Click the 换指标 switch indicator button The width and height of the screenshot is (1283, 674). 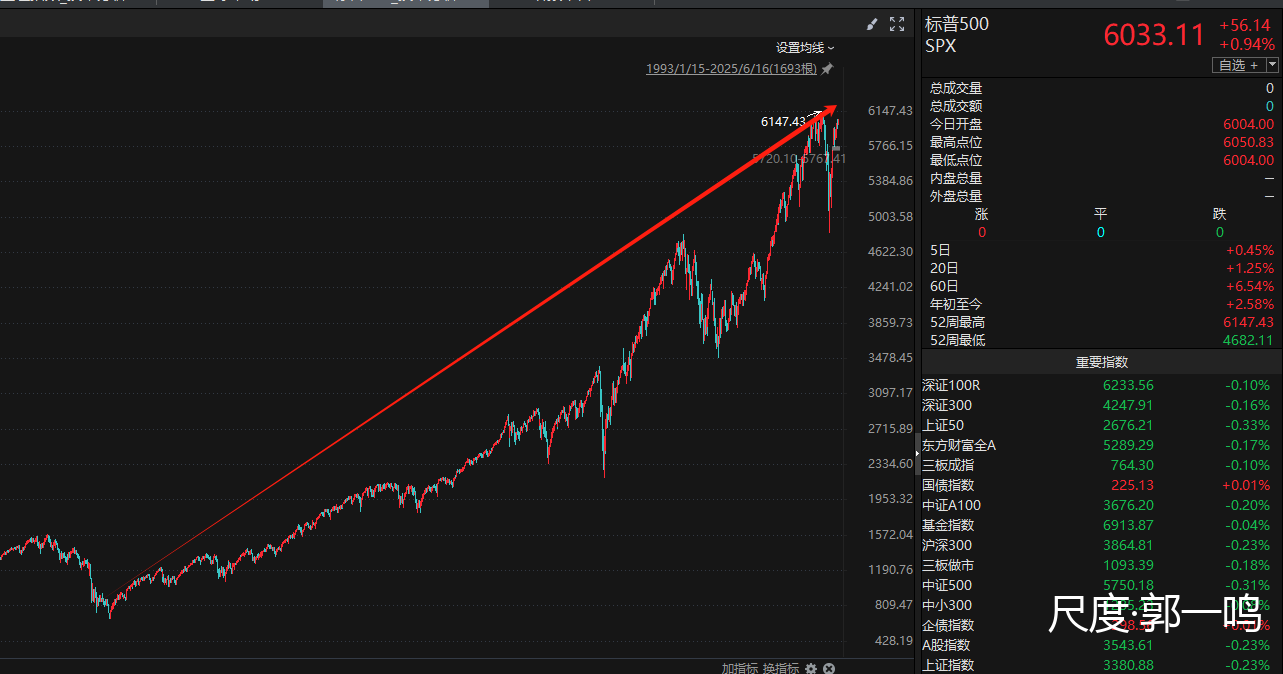[781, 667]
